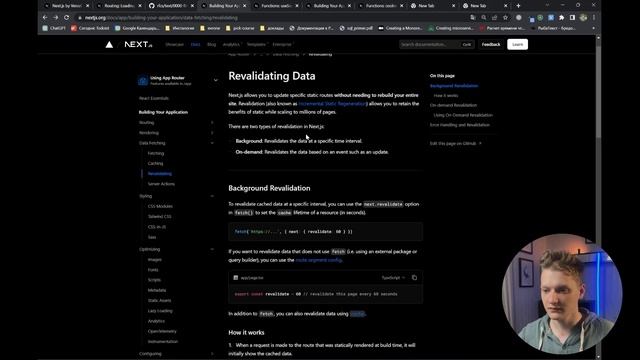This screenshot has width=640, height=360.
Task: Click the site info icon in address bar
Action: [x=80, y=18]
